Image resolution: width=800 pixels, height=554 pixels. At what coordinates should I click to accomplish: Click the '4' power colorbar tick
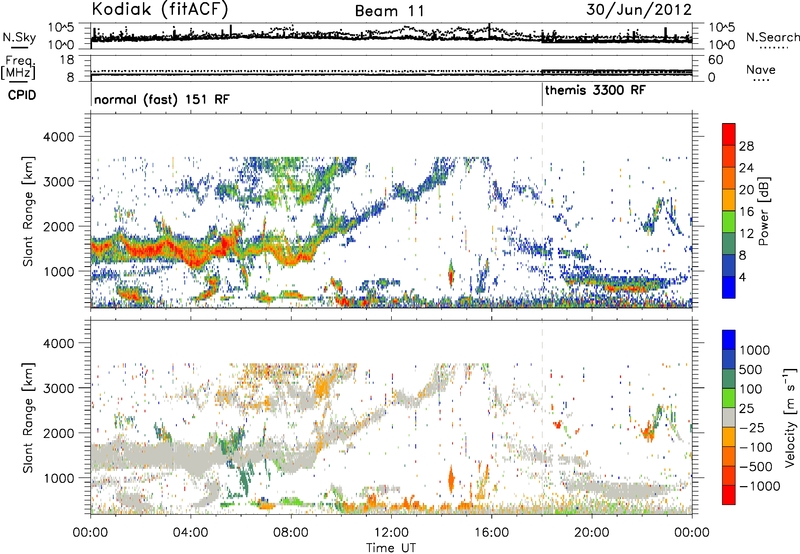pos(742,277)
